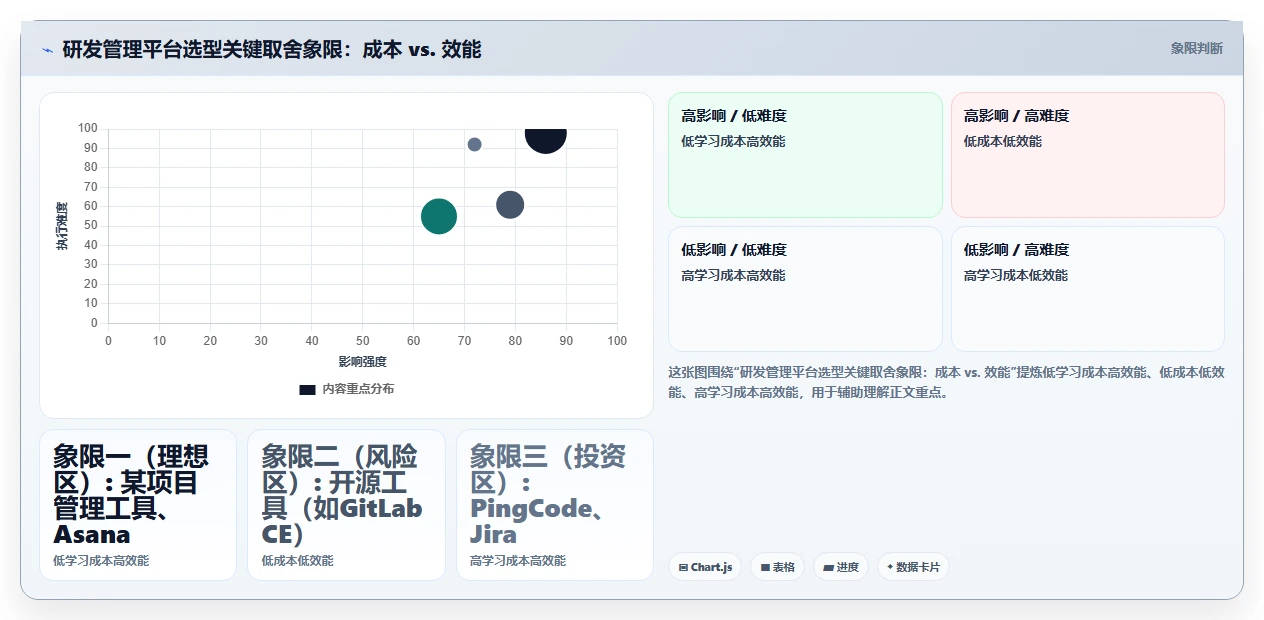
Task: Click the 象限判断 label in header
Action: 1196,48
